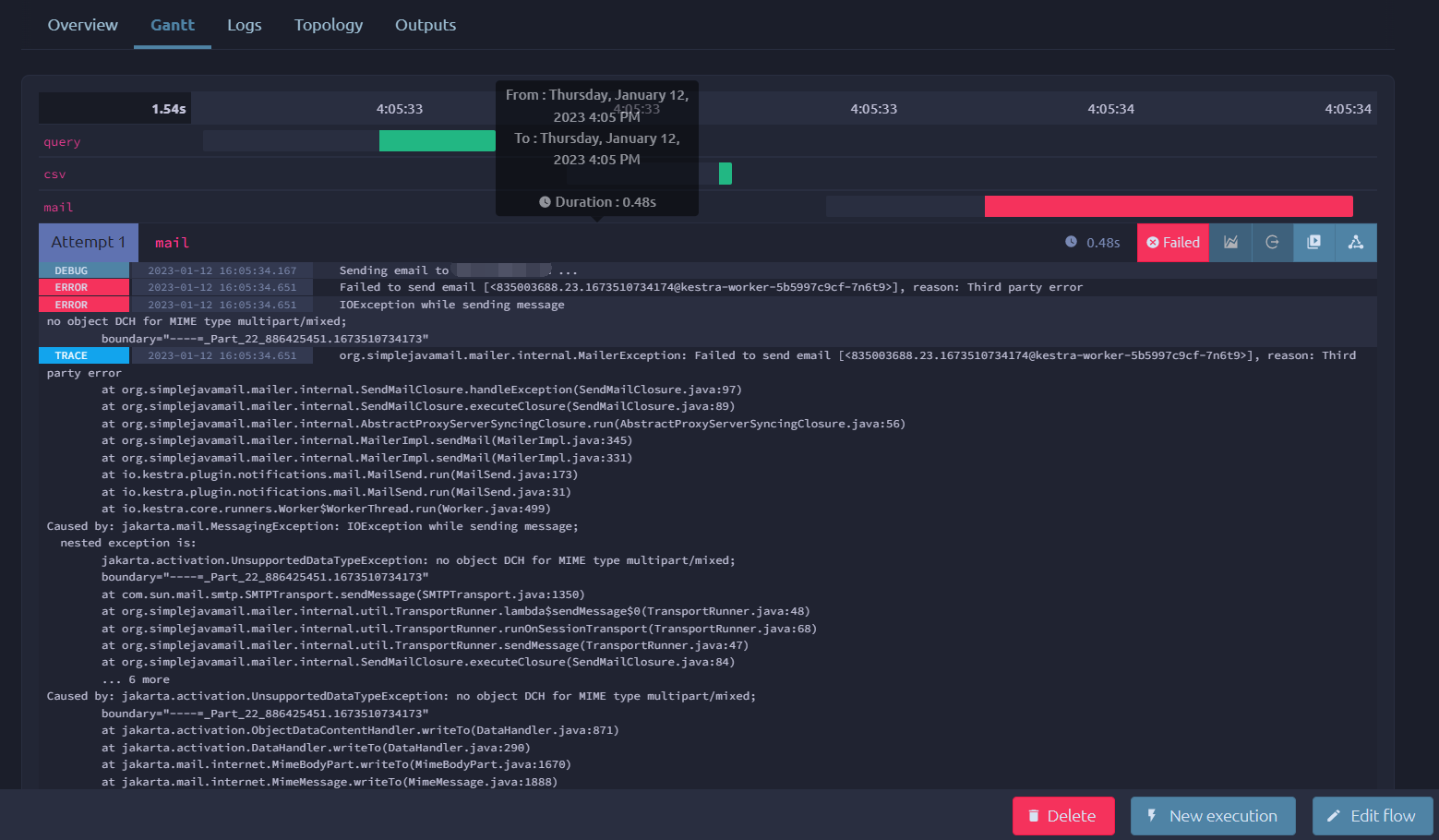The height and width of the screenshot is (840, 1439).
Task: Restart the failed mail task
Action: pyautogui.click(x=1272, y=242)
